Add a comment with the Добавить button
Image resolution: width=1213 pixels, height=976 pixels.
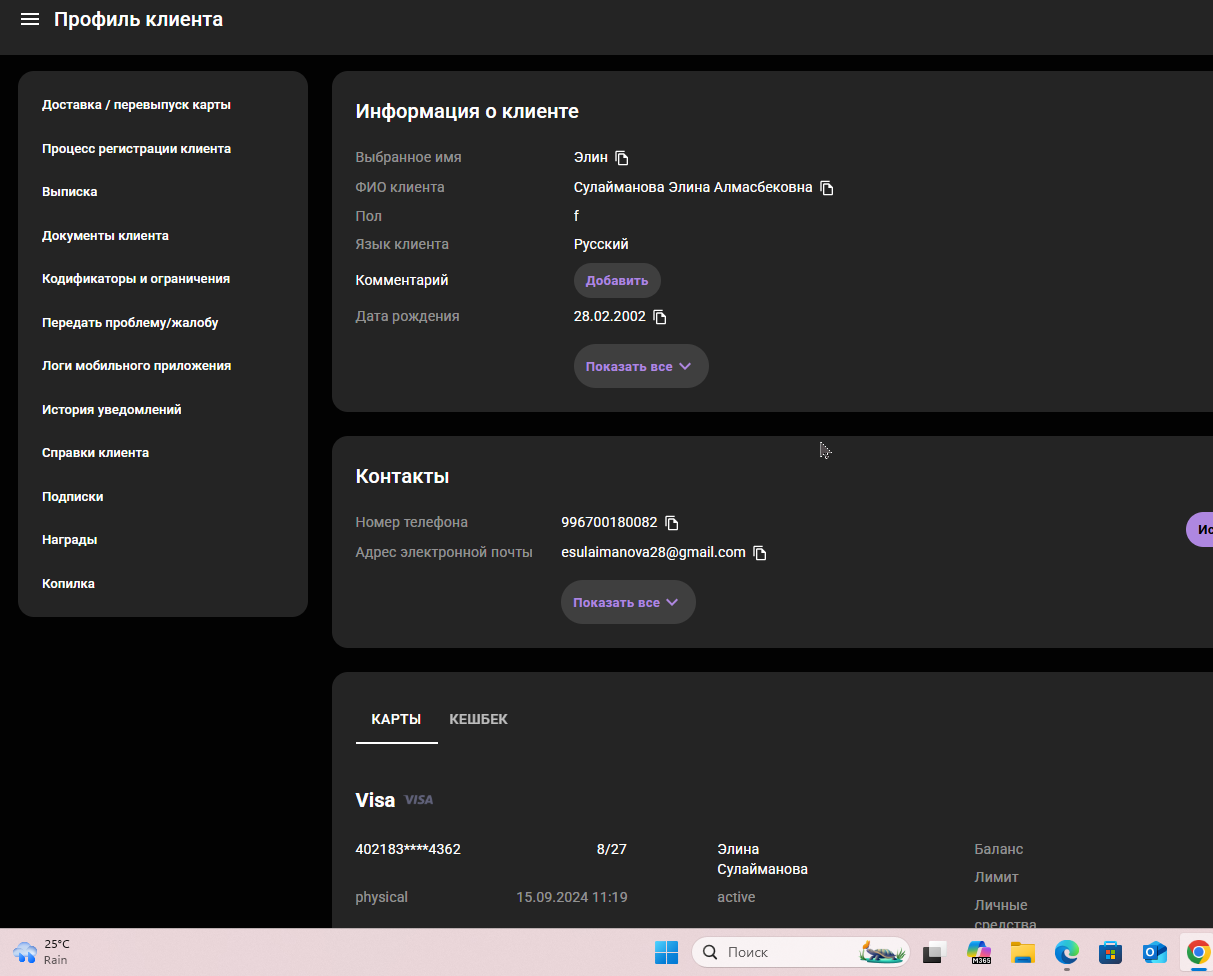click(617, 281)
